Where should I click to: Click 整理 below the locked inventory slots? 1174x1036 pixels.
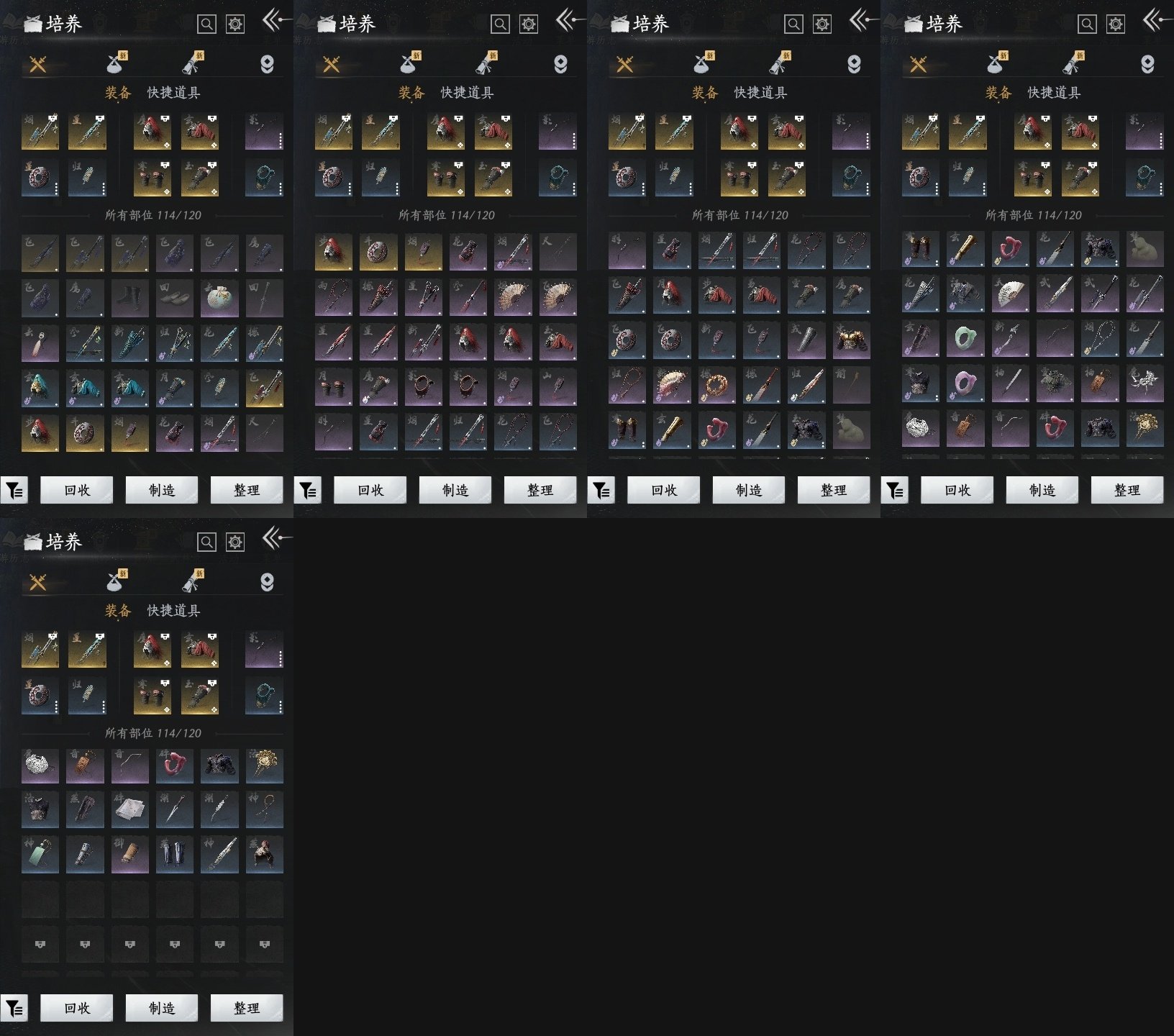coord(247,1009)
